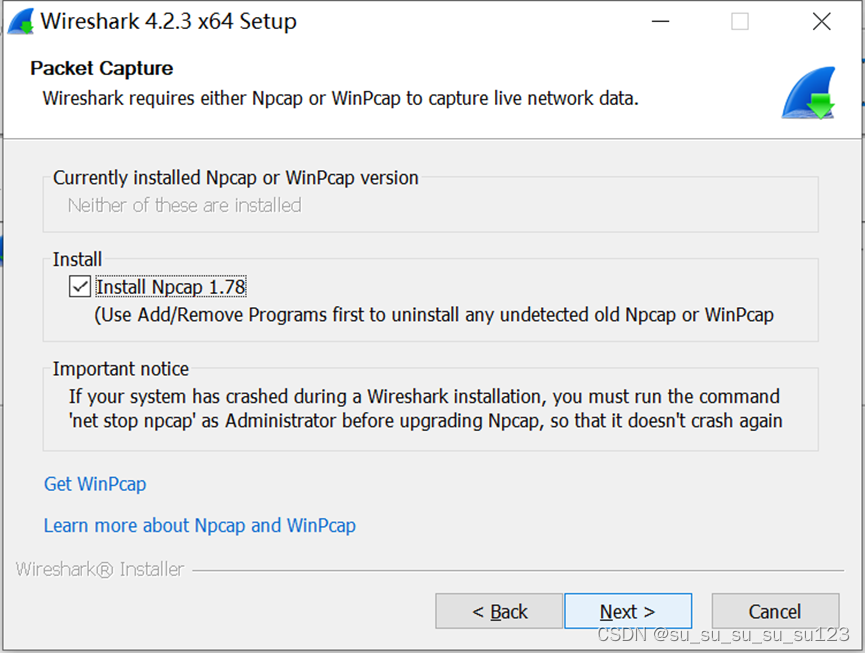Close the Wireshark Setup window
Screen dimensions: 865x653
coord(821,22)
